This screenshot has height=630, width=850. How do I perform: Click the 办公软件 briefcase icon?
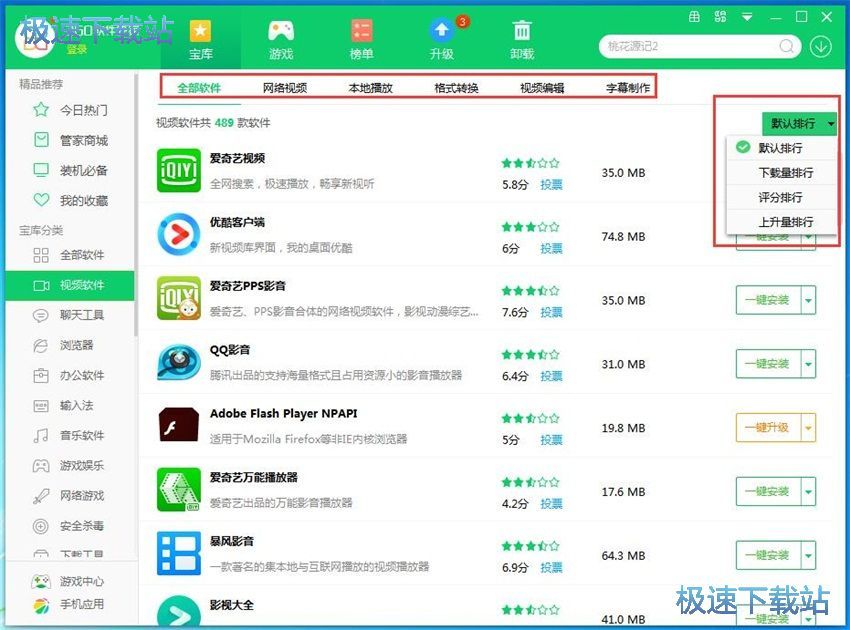[41, 375]
